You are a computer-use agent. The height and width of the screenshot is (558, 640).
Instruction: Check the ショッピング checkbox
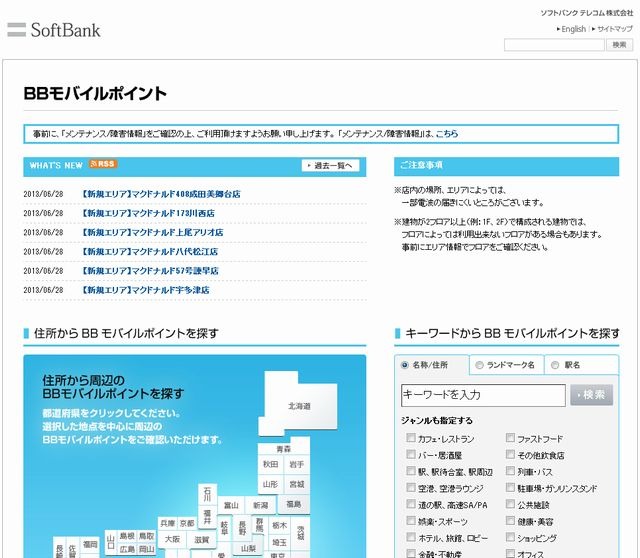[510, 537]
